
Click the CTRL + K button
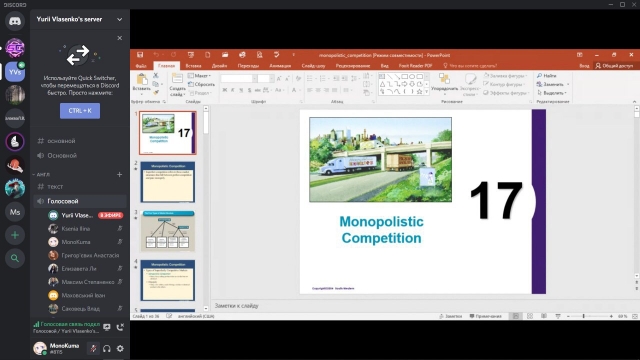pyautogui.click(x=80, y=111)
